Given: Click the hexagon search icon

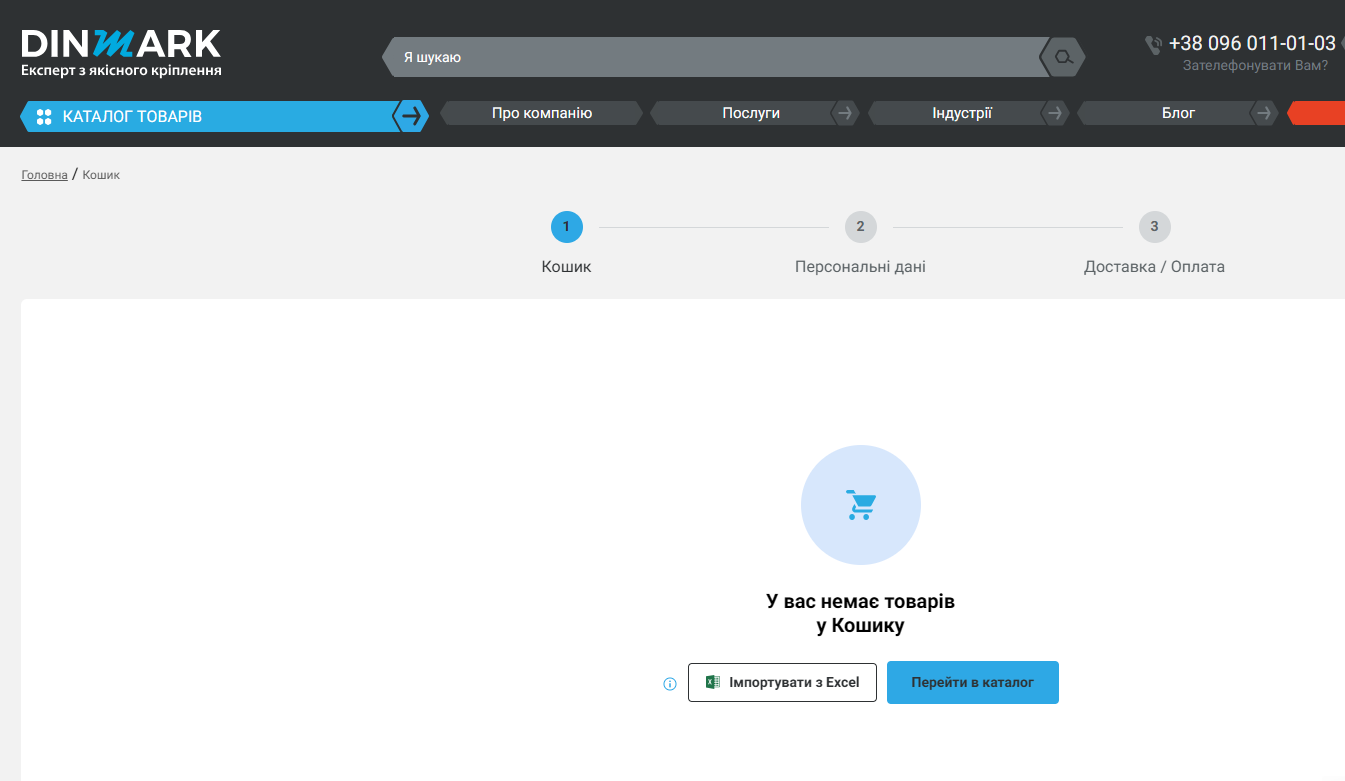Looking at the screenshot, I should coord(1063,57).
